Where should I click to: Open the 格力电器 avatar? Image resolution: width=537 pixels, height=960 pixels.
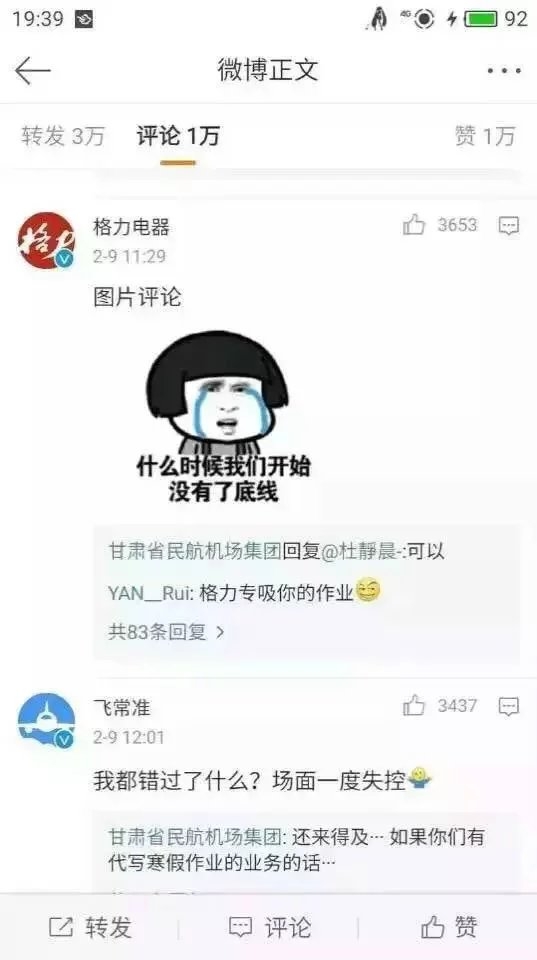(x=46, y=241)
